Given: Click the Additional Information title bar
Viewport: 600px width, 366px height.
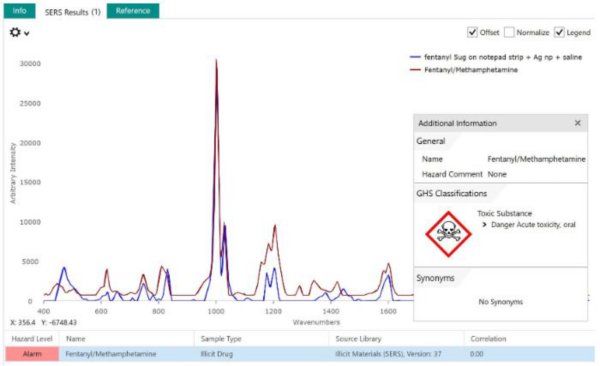Looking at the screenshot, I should [x=501, y=123].
